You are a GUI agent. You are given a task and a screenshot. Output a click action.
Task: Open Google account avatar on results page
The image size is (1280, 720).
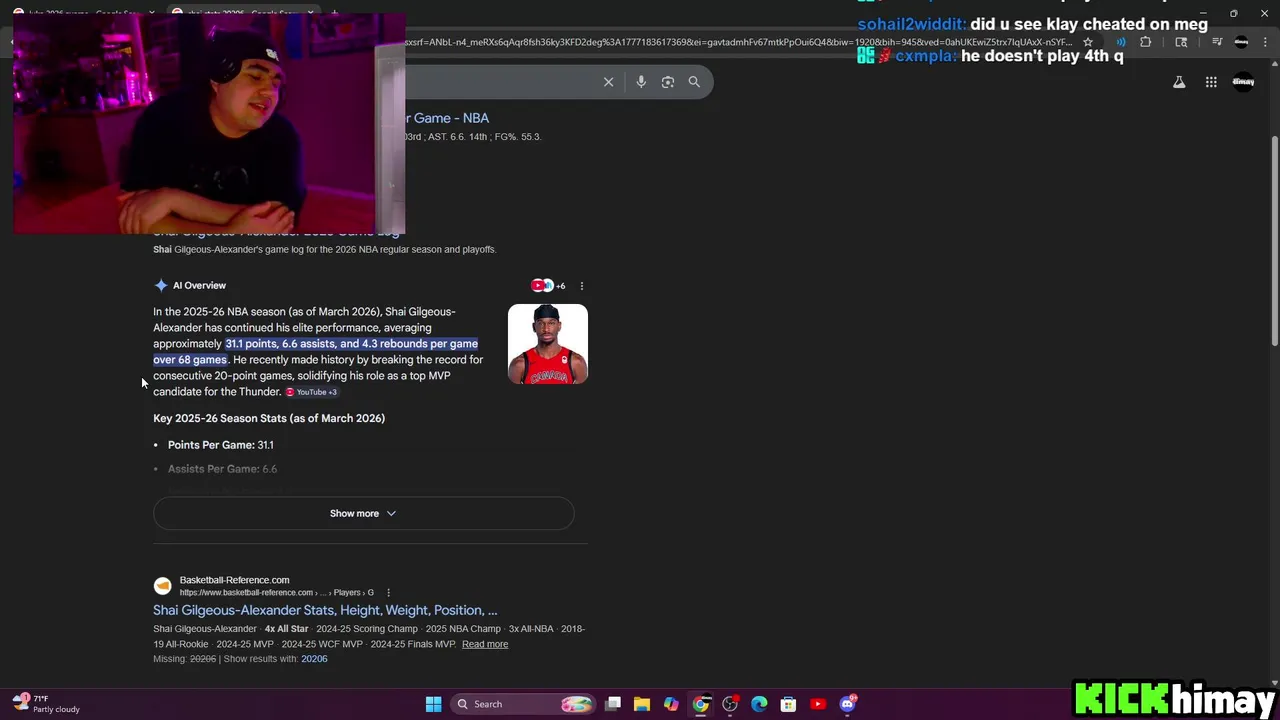click(1243, 82)
